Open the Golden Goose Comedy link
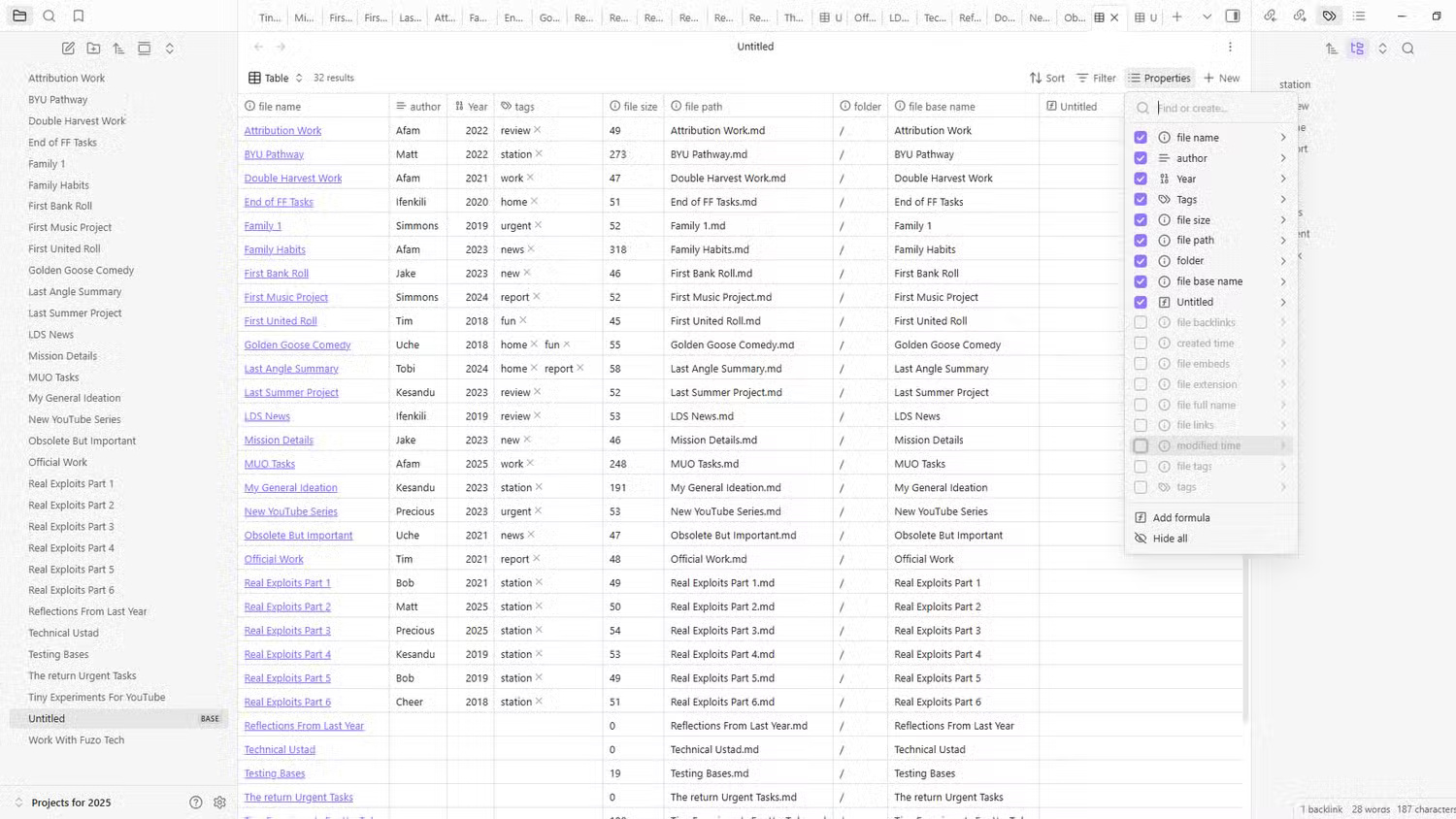1456x819 pixels. pos(297,344)
